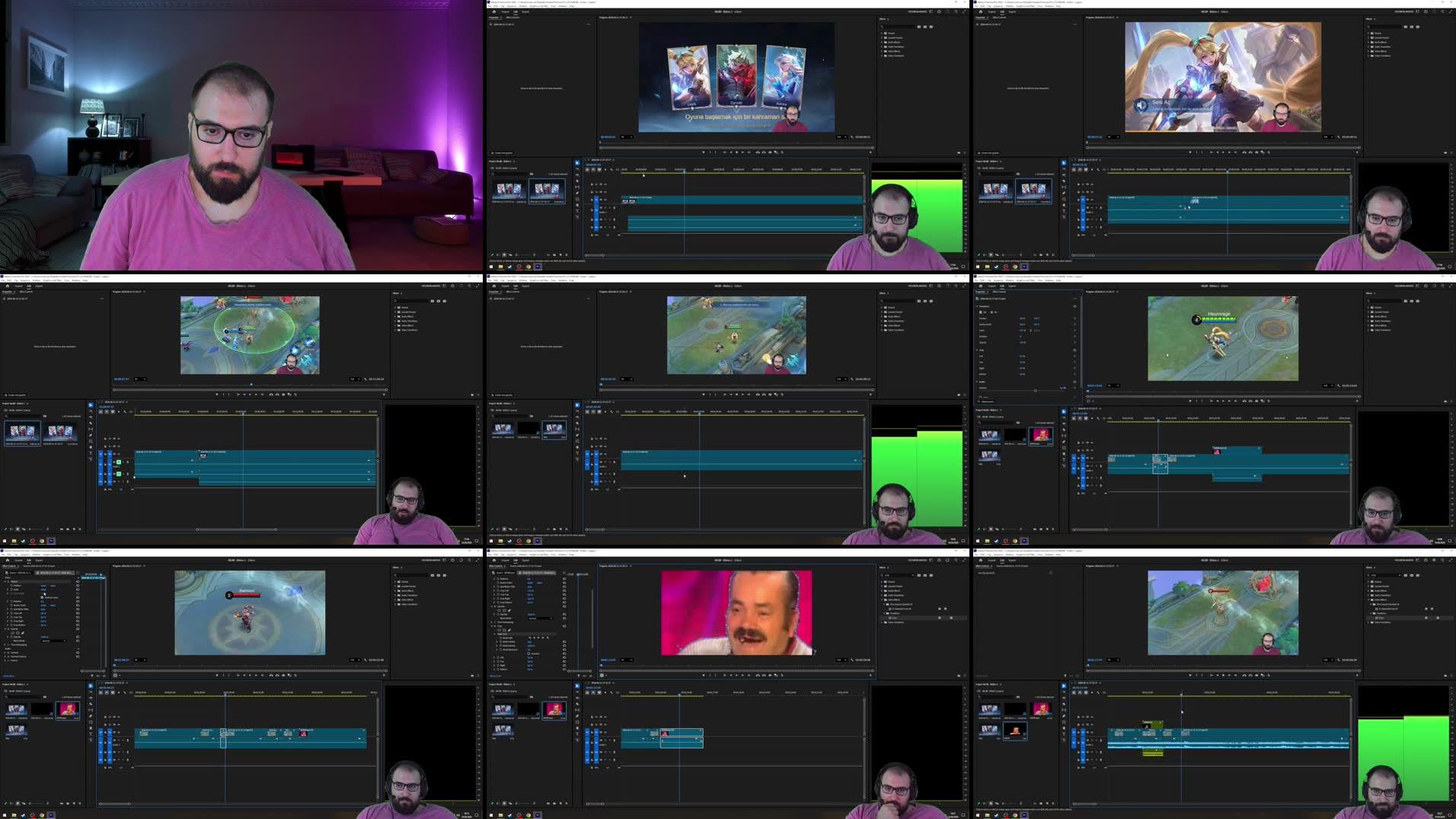Switch to Export tab in hero-cards frame
The width and height of the screenshot is (1456, 819).
click(x=525, y=11)
